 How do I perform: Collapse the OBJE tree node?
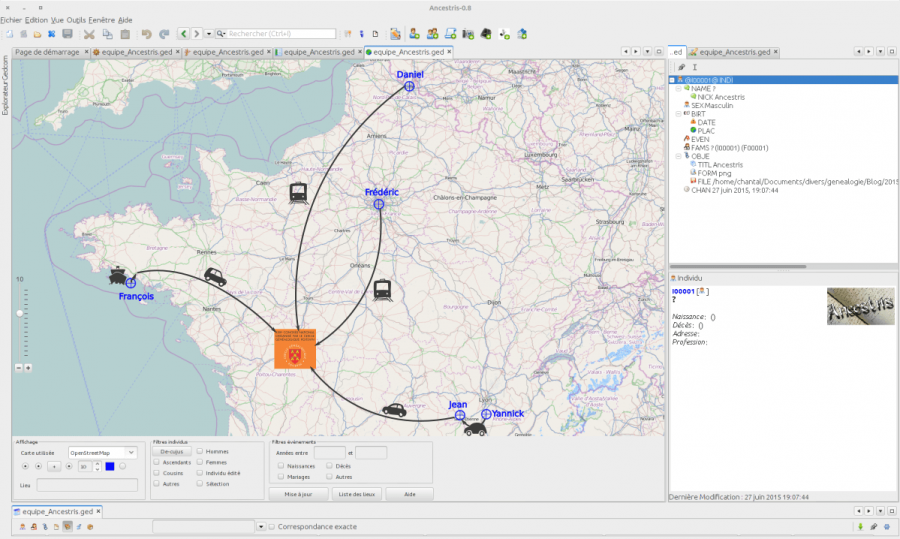[678, 156]
